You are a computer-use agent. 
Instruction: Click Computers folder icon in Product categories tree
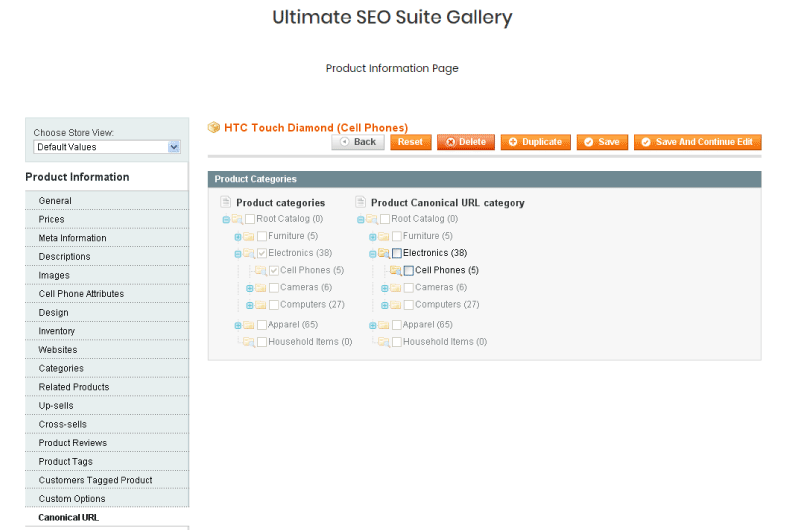coord(260,305)
